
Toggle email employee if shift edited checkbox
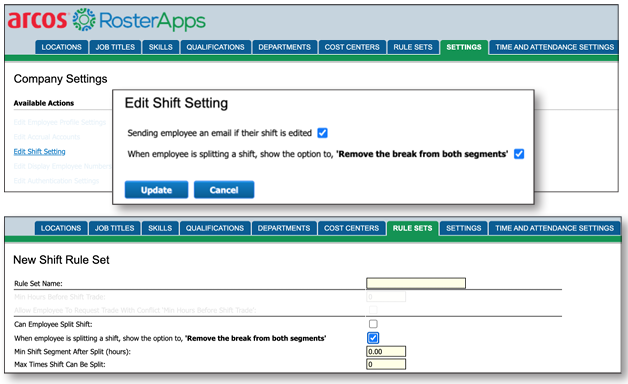point(322,133)
